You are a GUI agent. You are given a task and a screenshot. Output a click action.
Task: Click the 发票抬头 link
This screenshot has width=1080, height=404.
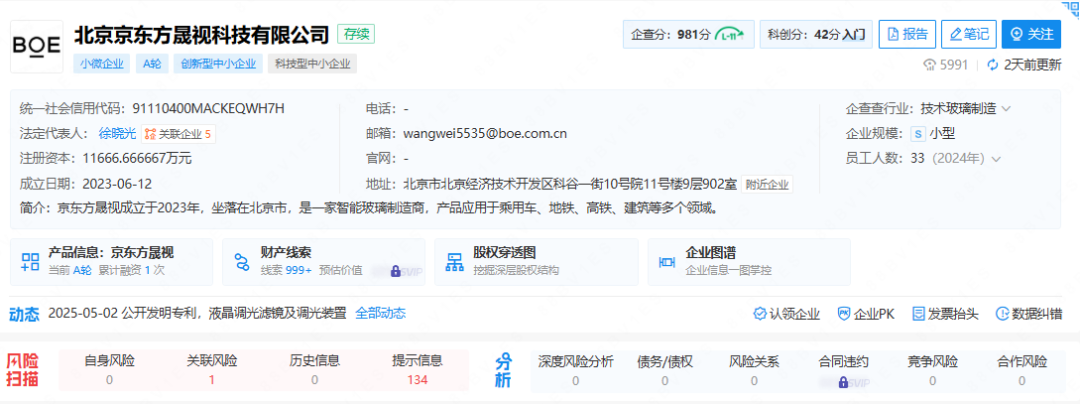click(x=945, y=314)
